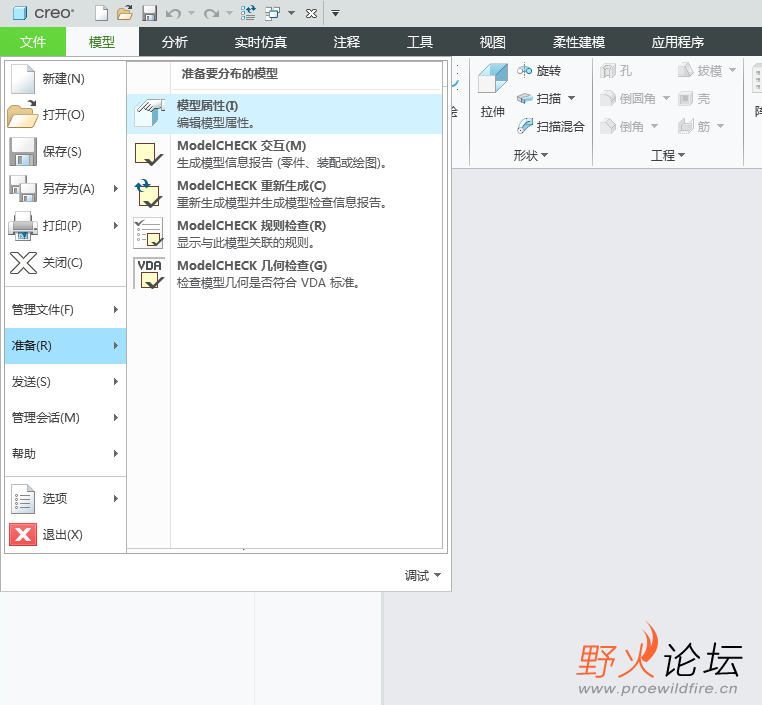Open the 筋 dropdown arrow
Viewport: 762px width, 705px height.
721,126
